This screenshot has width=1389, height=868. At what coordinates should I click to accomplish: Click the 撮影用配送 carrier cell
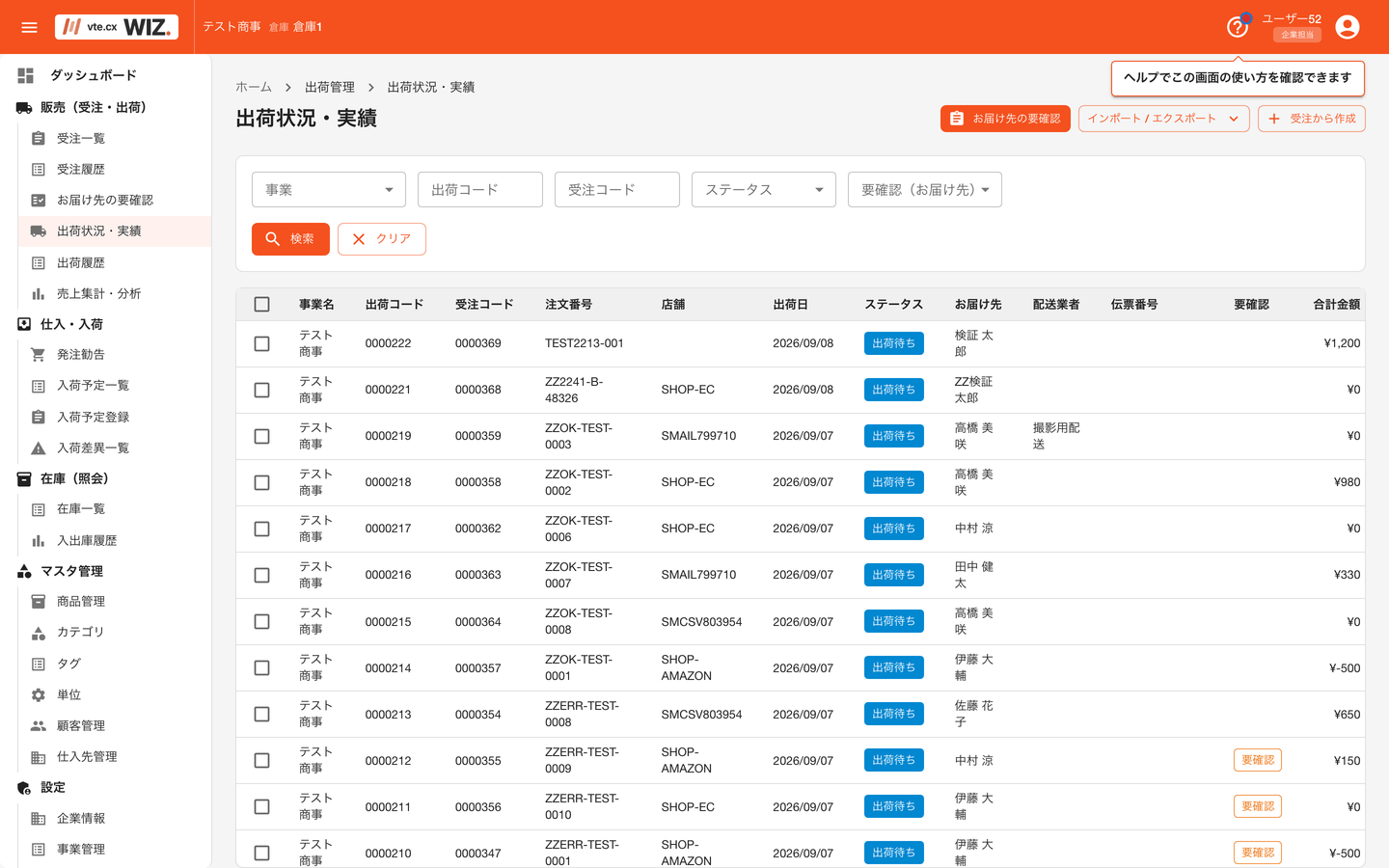[x=1056, y=436]
